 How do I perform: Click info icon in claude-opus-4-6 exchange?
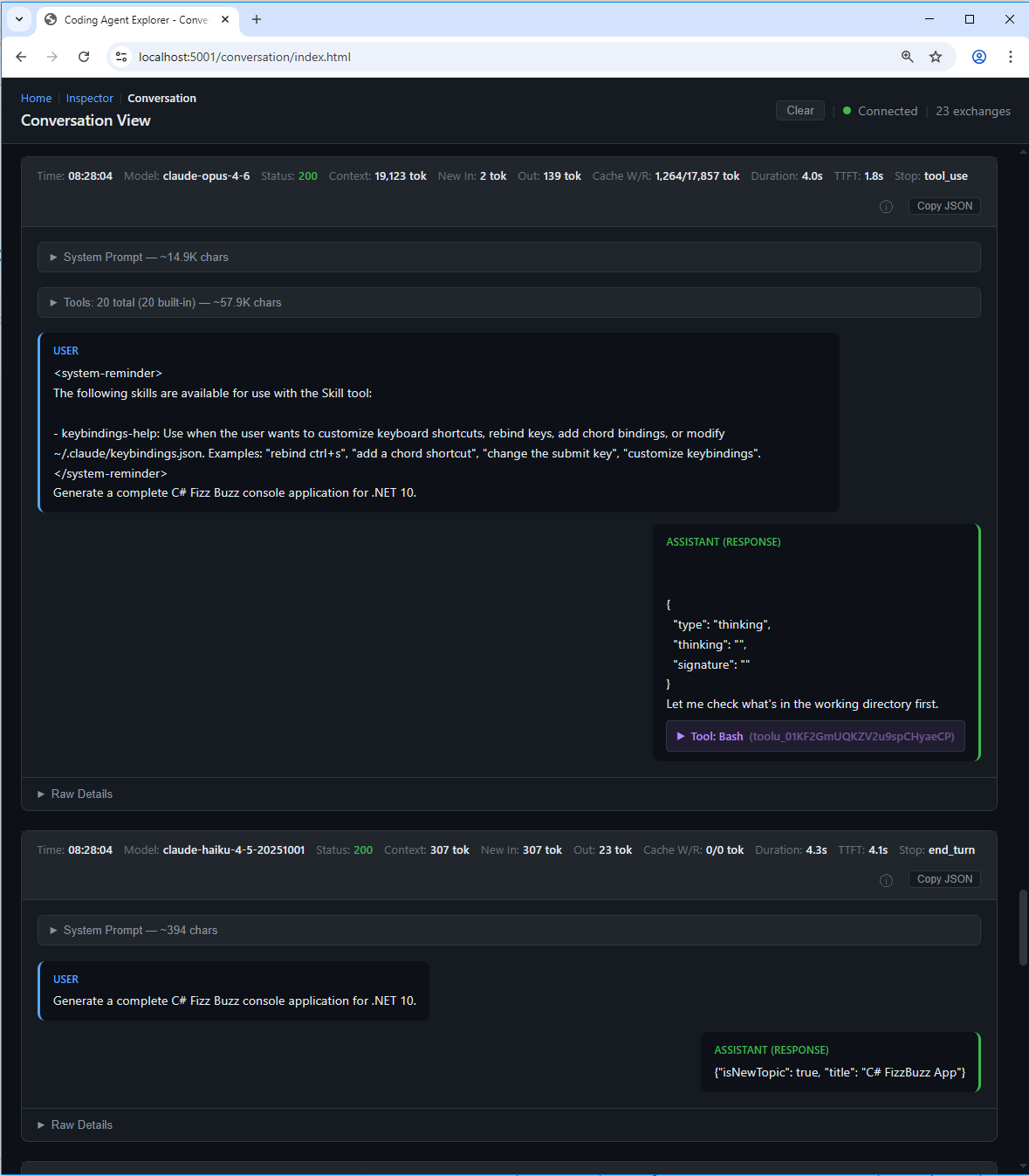pyautogui.click(x=886, y=207)
